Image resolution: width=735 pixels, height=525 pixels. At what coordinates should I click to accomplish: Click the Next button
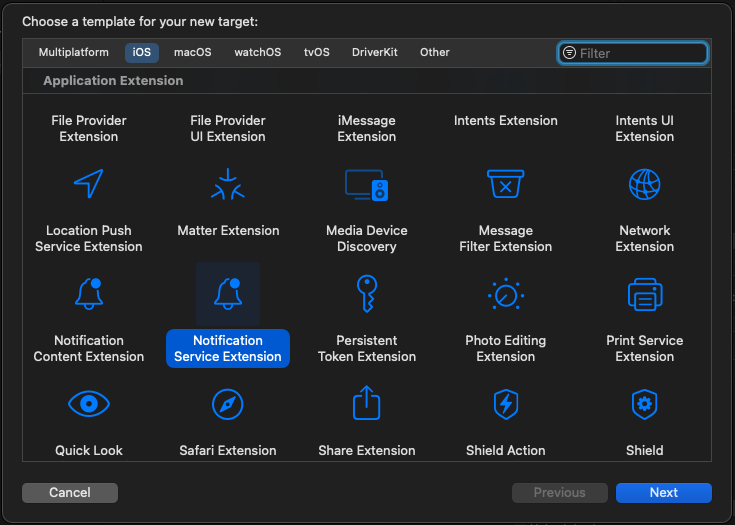(x=664, y=492)
